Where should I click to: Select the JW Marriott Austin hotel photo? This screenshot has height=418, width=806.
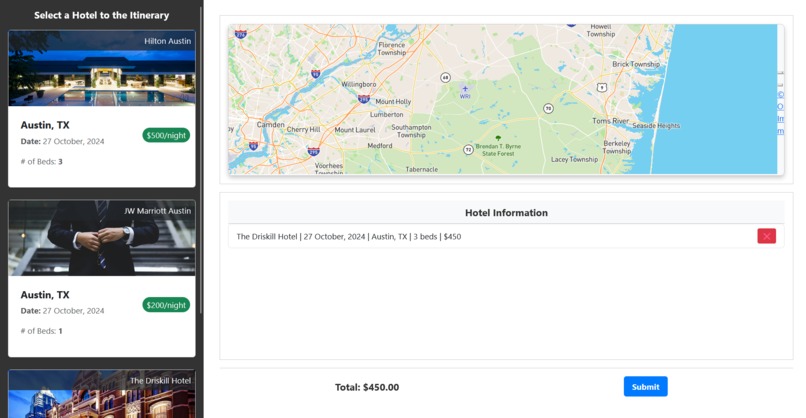pos(102,238)
